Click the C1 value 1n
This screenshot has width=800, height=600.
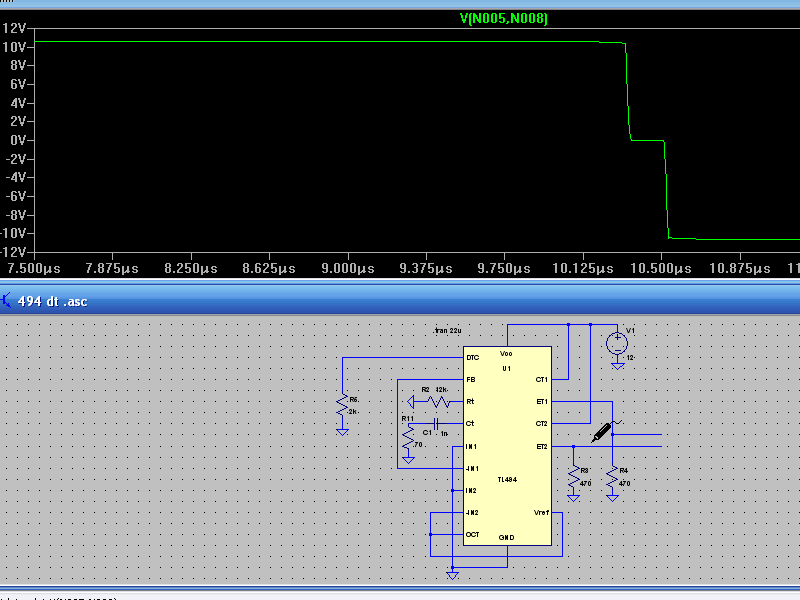444,433
